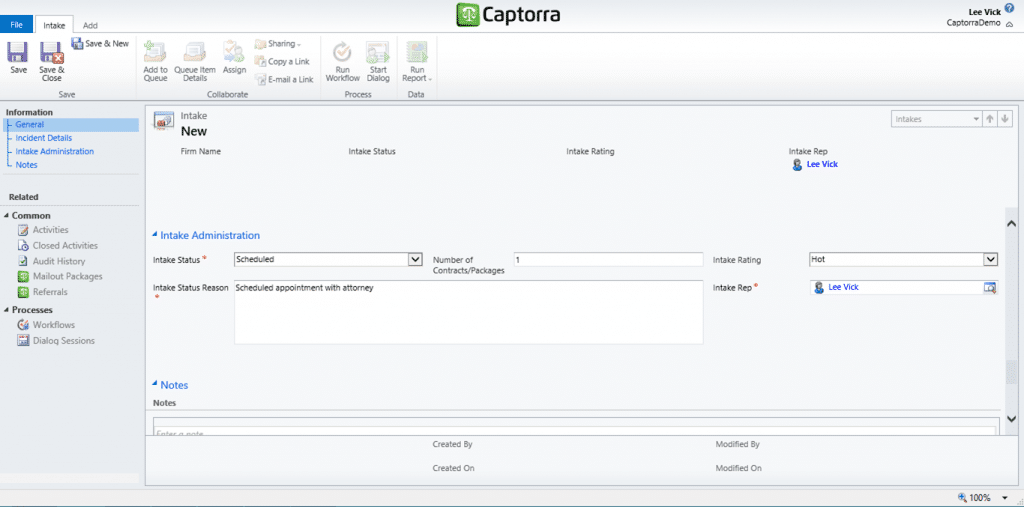This screenshot has width=1024, height=507.
Task: Open Mailout Packages
Action: tap(59, 276)
